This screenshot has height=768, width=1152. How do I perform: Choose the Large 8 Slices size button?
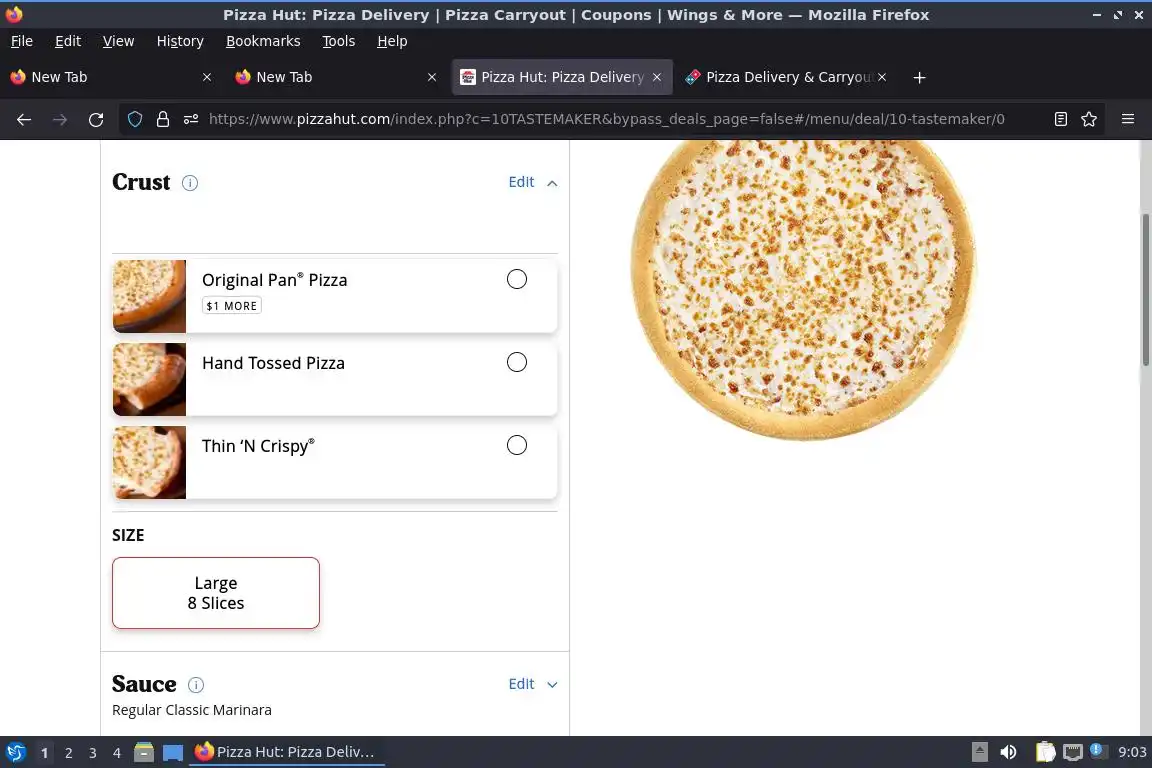coord(216,593)
